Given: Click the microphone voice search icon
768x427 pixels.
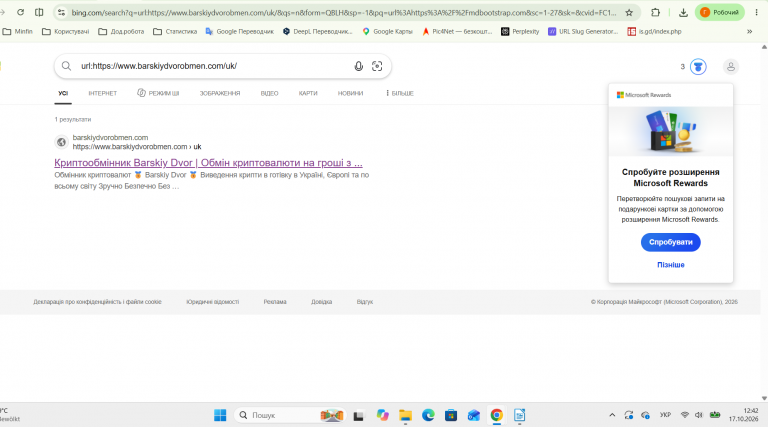Looking at the screenshot, I should (x=359, y=66).
